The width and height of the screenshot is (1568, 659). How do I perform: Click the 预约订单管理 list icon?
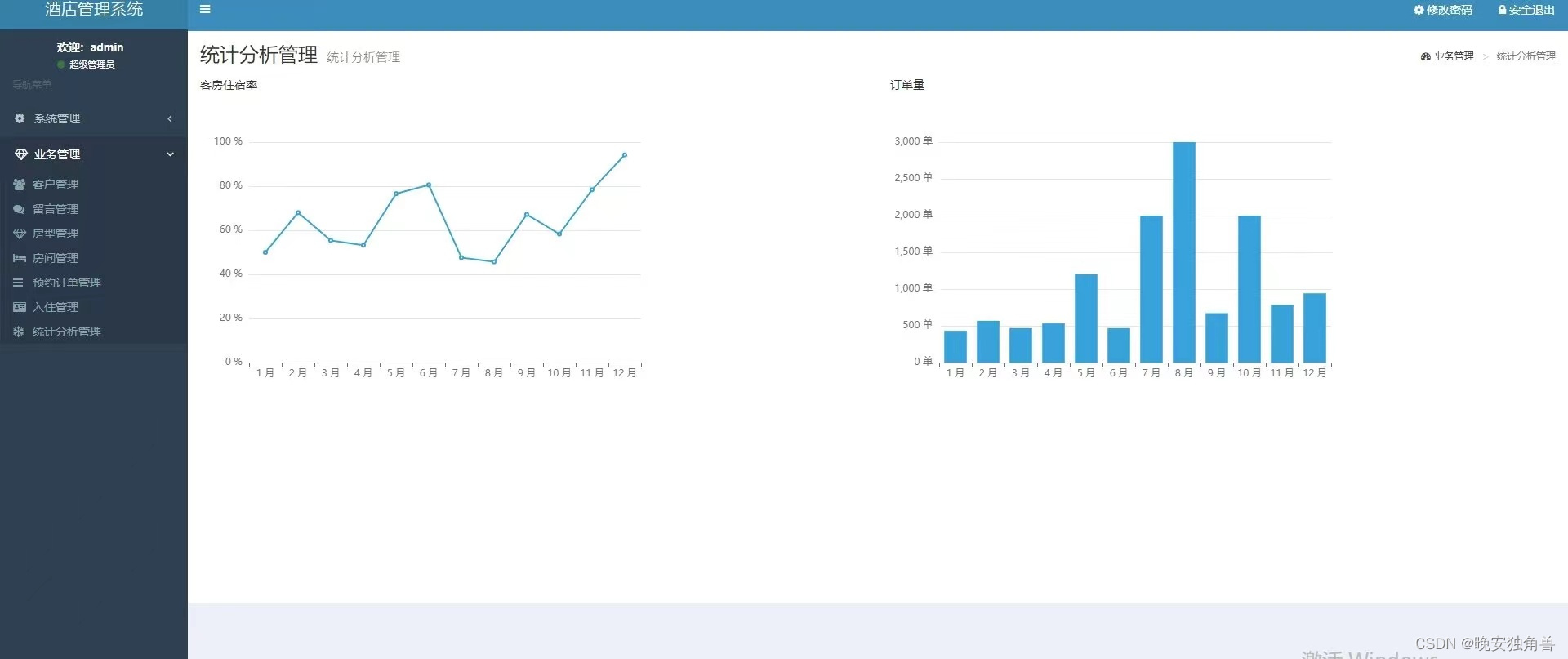pyautogui.click(x=18, y=283)
